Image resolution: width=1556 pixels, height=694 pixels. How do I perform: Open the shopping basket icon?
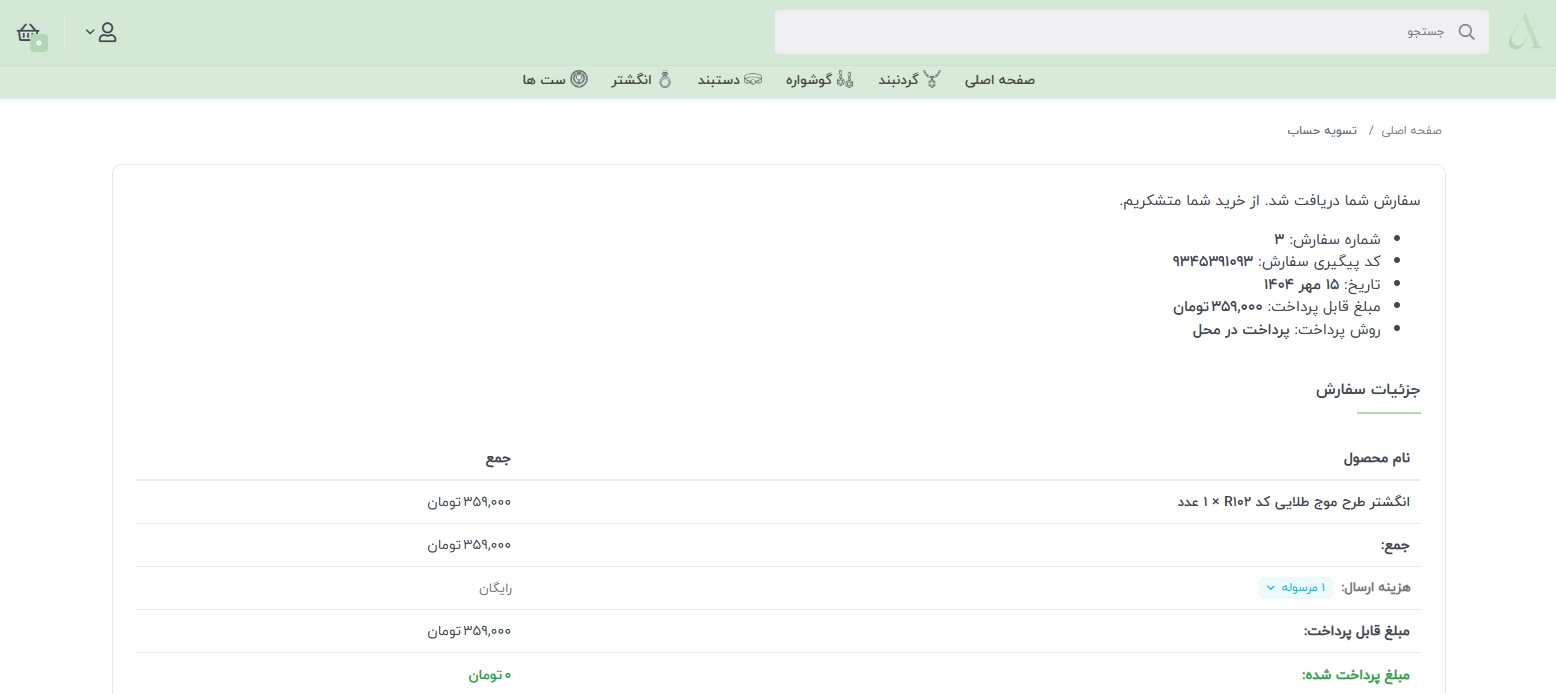click(x=27, y=32)
